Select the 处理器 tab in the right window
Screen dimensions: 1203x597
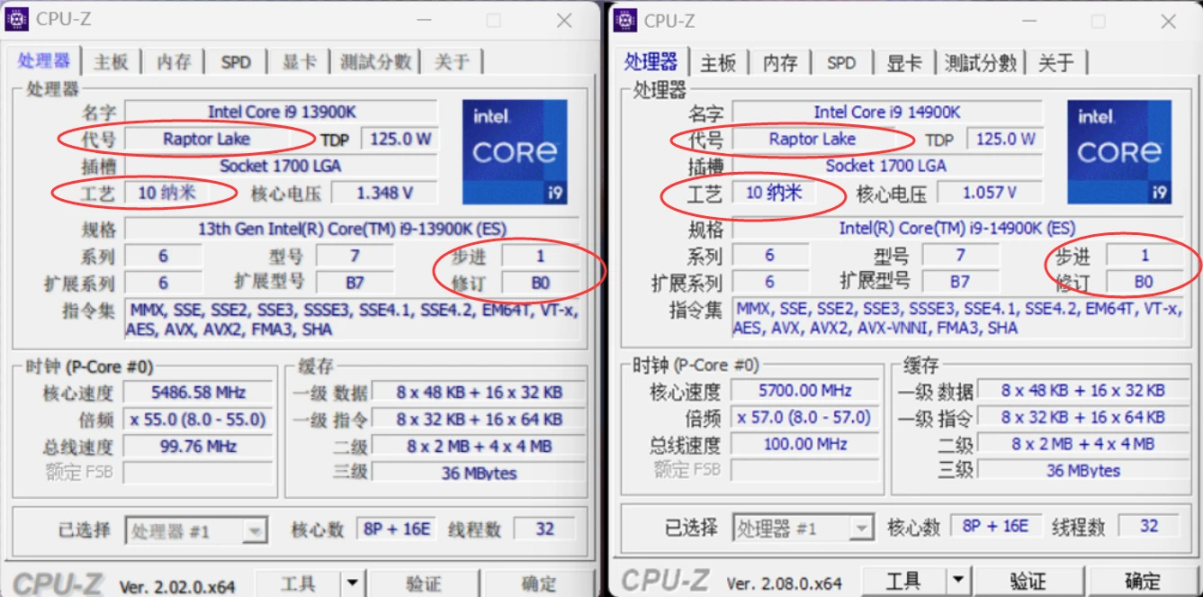point(651,61)
